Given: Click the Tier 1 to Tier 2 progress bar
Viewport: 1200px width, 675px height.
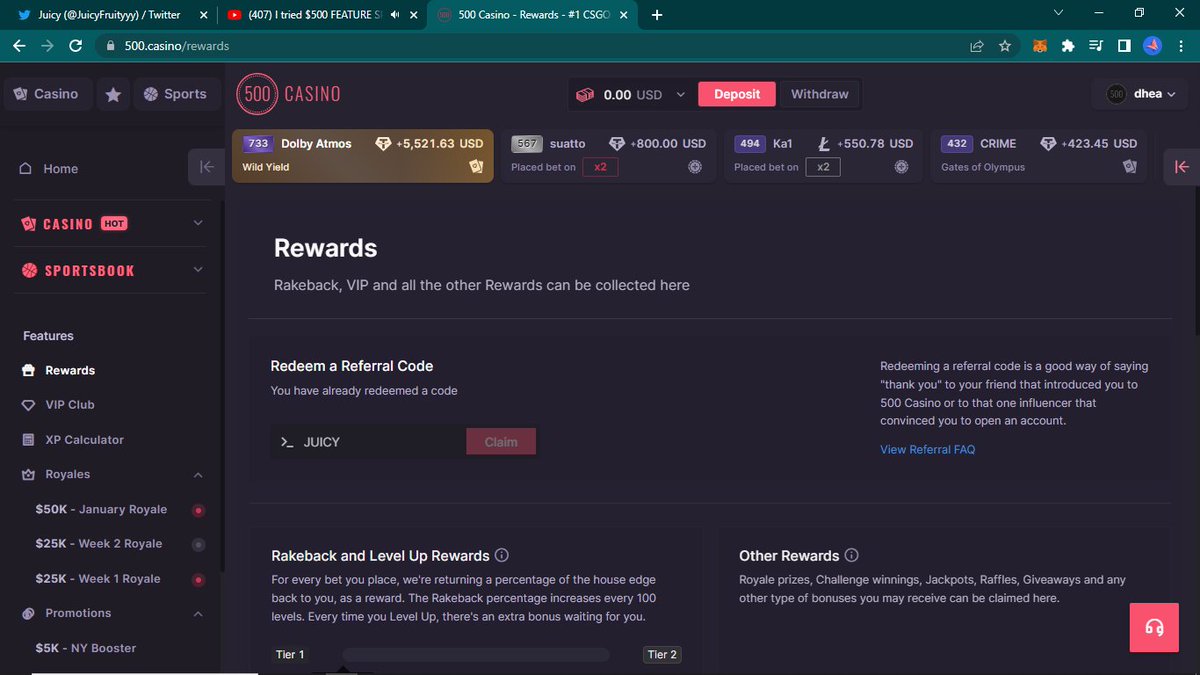Looking at the screenshot, I should [x=476, y=655].
